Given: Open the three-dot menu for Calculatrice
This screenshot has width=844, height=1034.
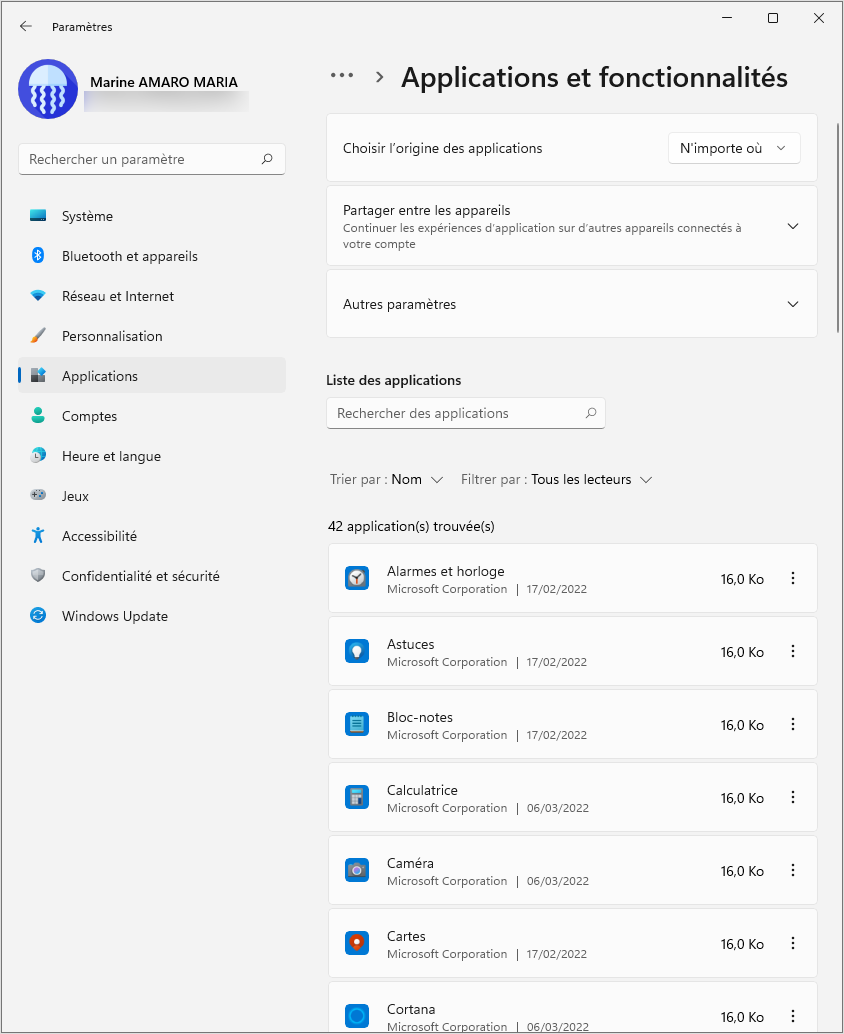Looking at the screenshot, I should (x=793, y=797).
